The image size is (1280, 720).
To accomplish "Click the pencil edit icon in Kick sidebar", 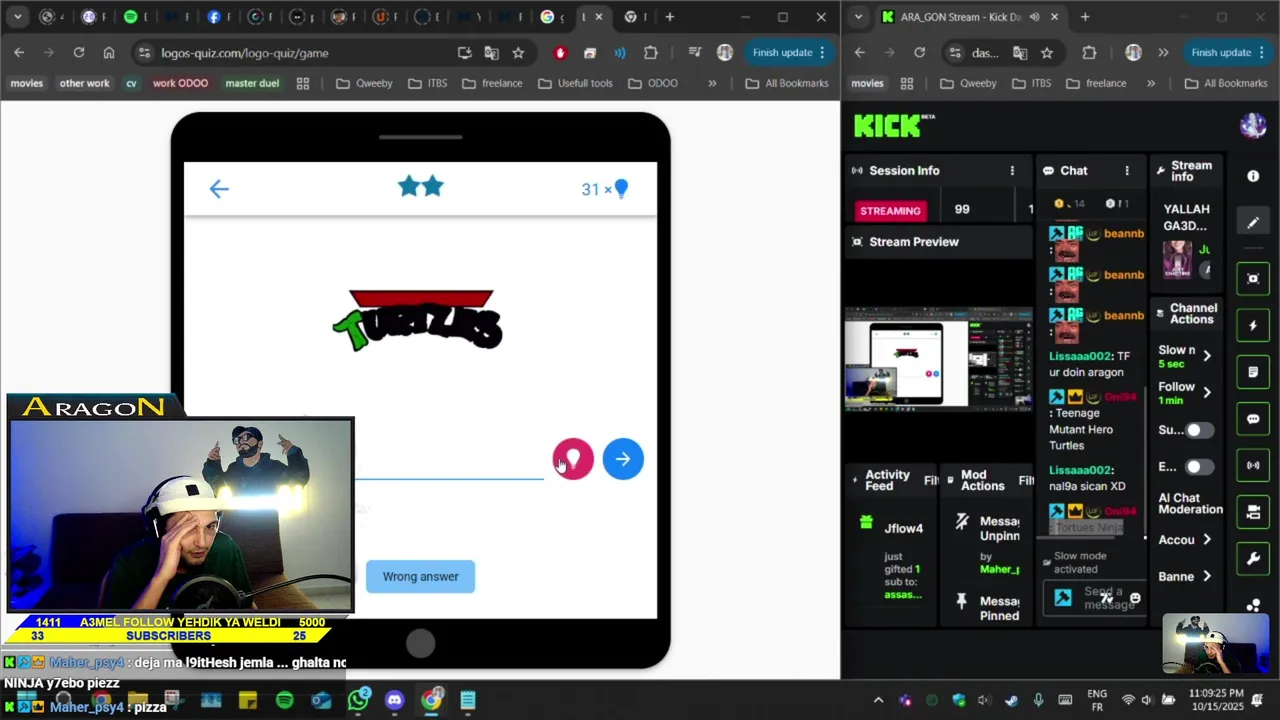I will (1253, 222).
